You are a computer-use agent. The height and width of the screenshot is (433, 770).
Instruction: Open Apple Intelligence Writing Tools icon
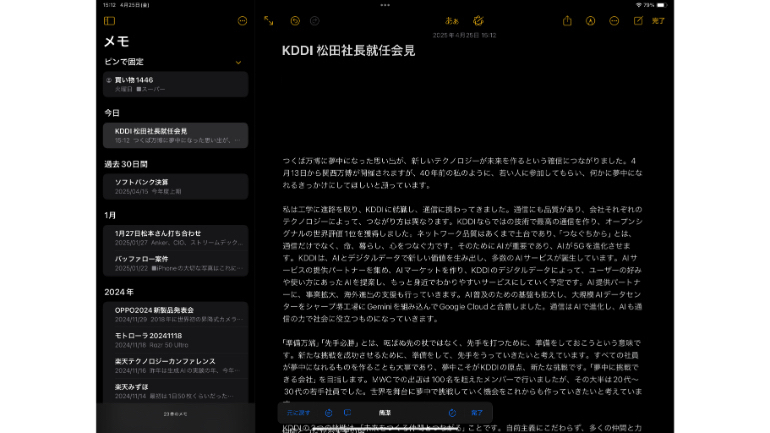click(478, 21)
